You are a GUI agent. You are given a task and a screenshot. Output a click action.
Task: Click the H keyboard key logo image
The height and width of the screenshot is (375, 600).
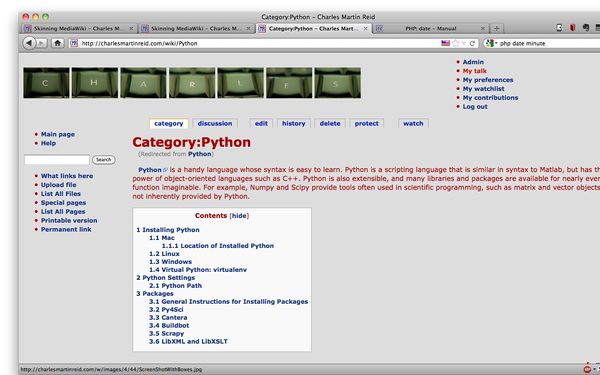click(x=95, y=83)
